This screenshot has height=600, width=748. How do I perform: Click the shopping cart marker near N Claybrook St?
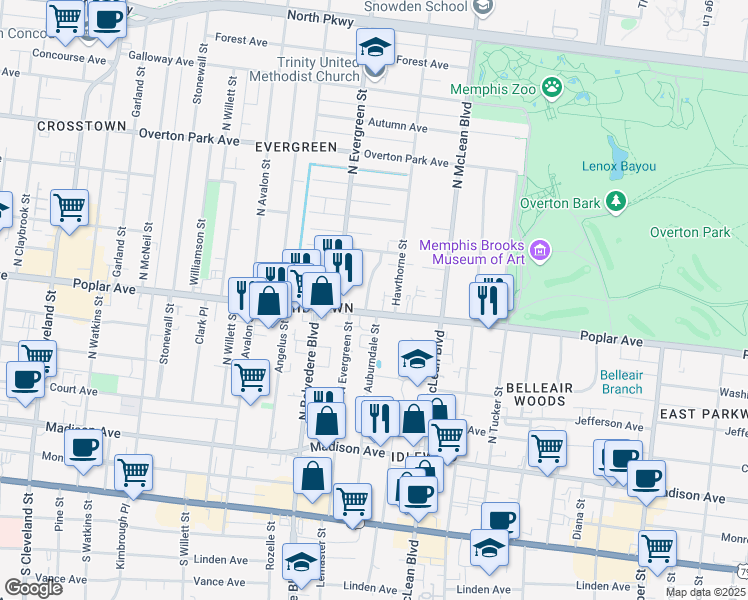point(70,208)
